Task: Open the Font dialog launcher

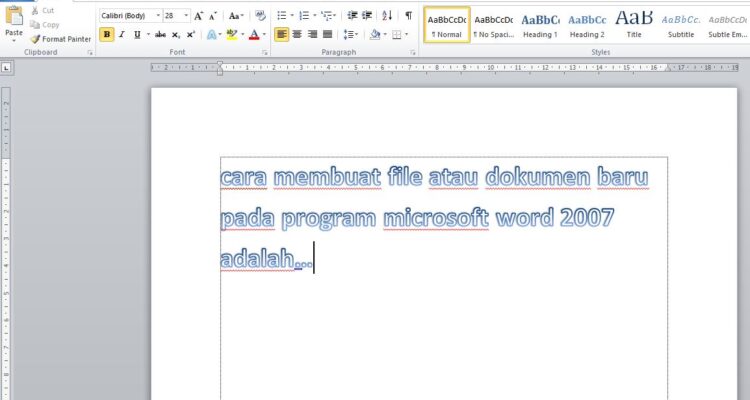Action: click(265, 53)
